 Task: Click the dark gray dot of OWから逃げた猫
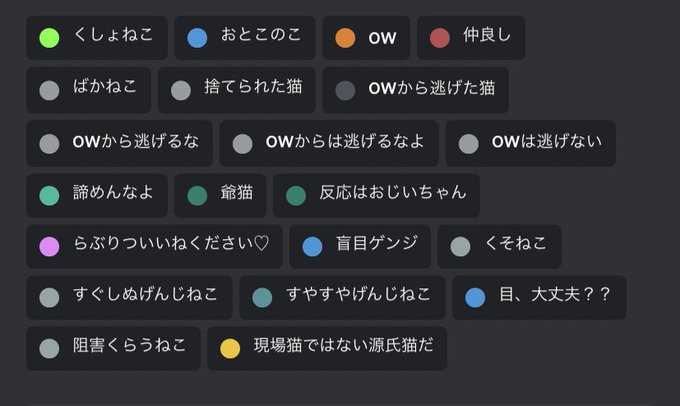(345, 91)
